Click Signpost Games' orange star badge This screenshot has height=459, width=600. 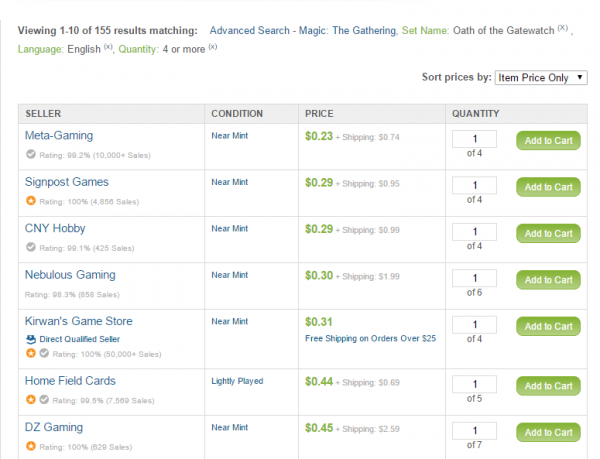pos(30,201)
